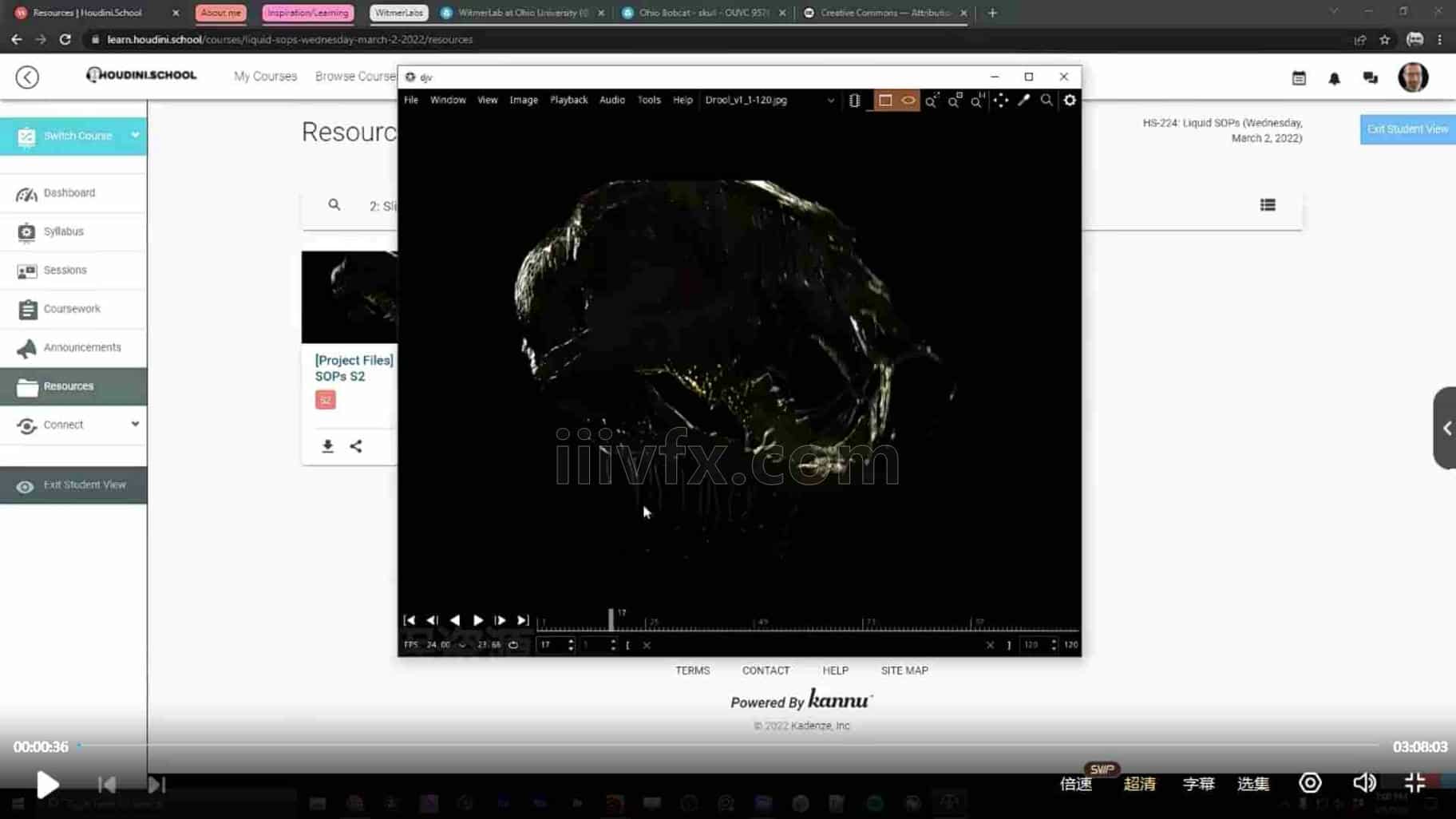The image size is (1456, 819).
Task: Open the DJV settings gear icon
Action: pos(1070,101)
